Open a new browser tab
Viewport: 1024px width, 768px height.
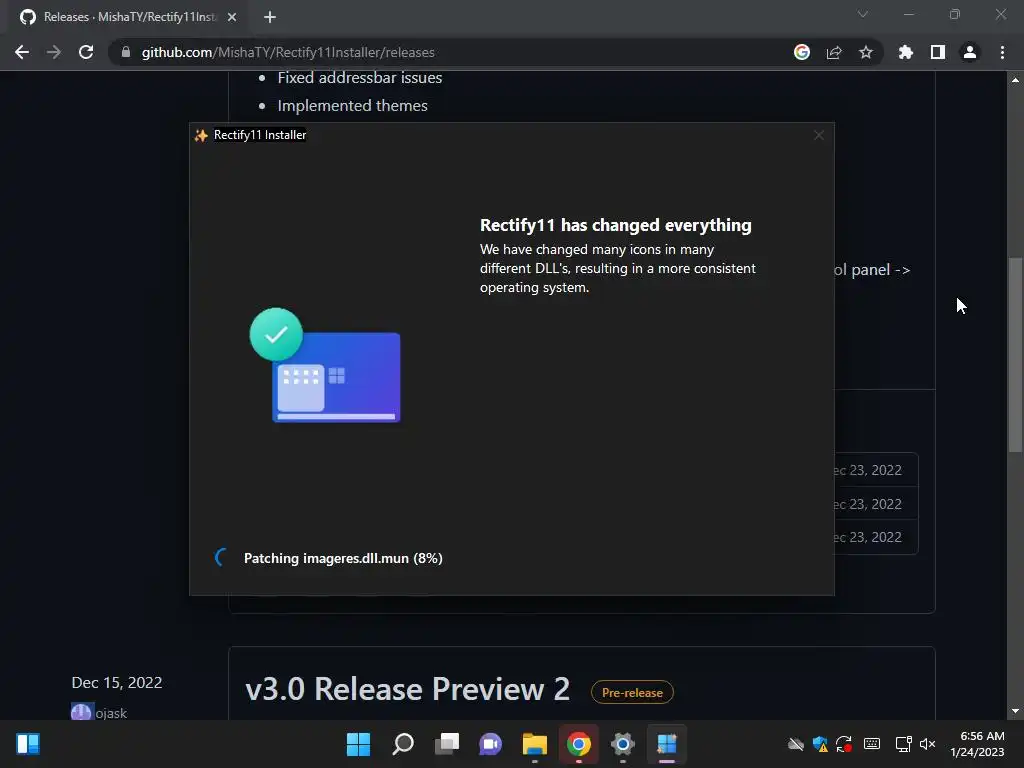click(x=270, y=17)
